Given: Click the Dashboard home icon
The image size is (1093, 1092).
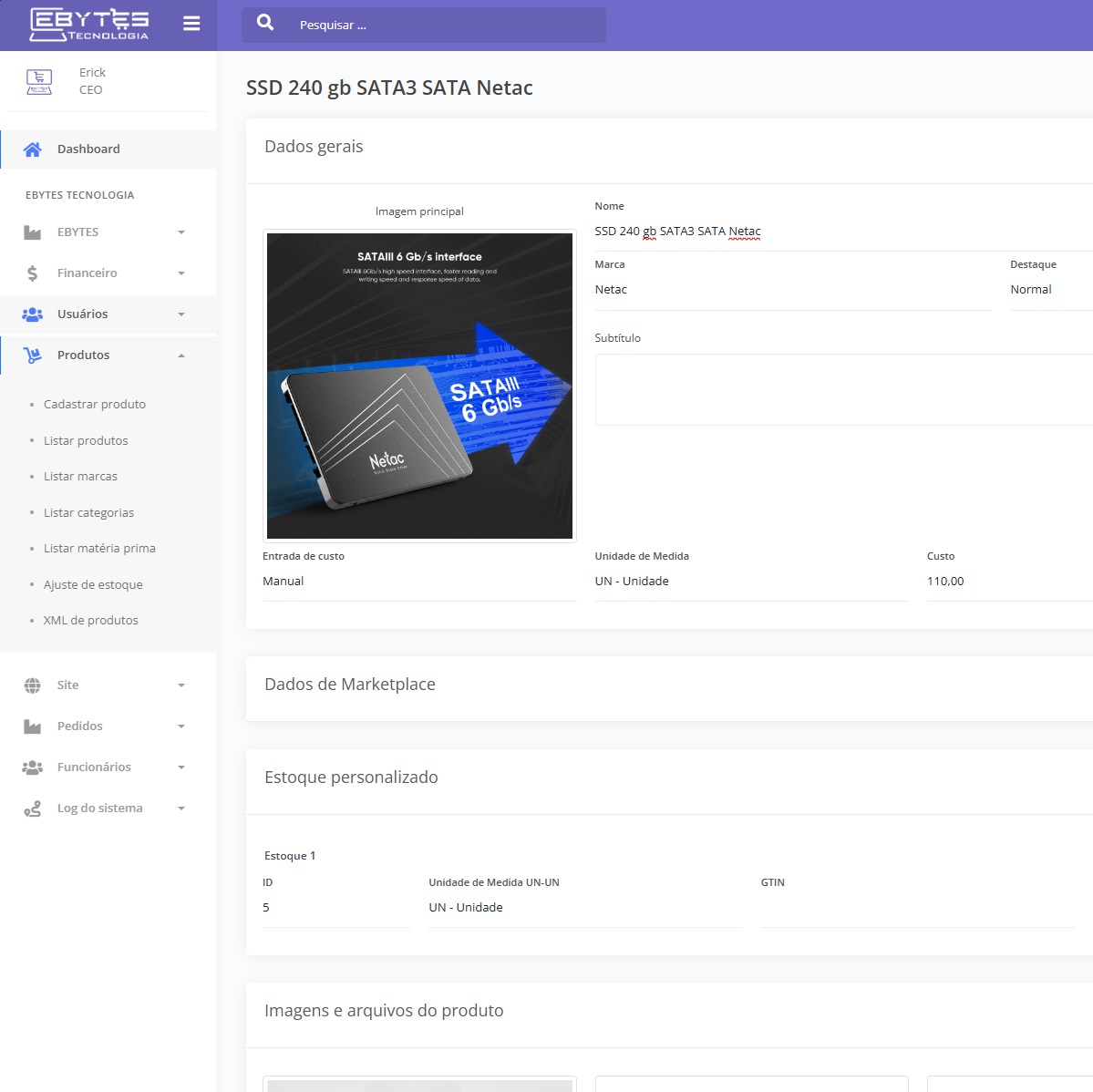Looking at the screenshot, I should (x=32, y=149).
